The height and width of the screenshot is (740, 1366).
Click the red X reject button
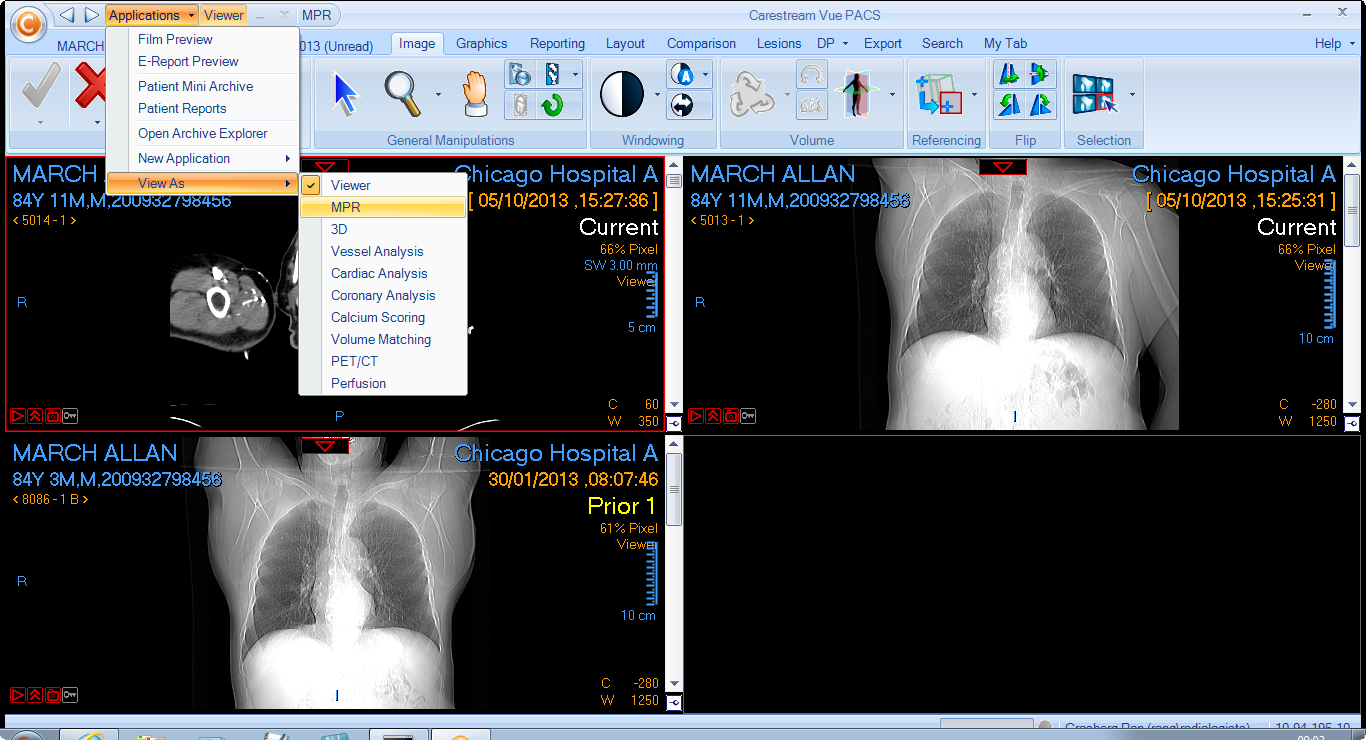(91, 86)
